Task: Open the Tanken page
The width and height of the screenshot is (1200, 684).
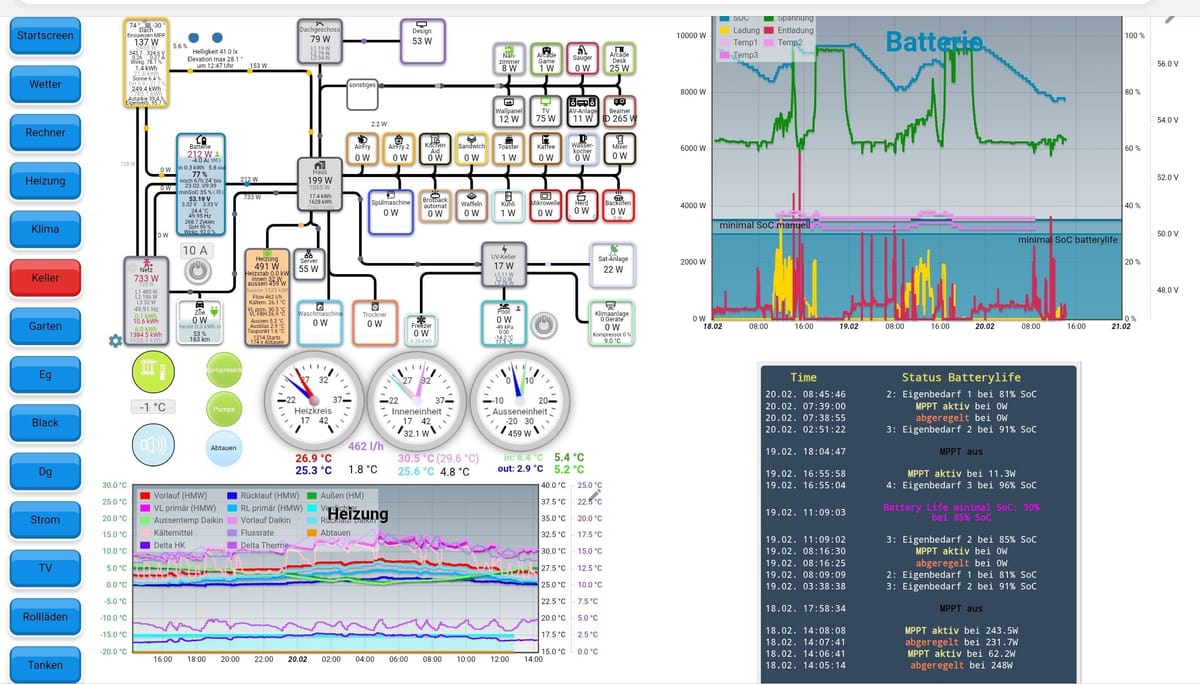Action: click(45, 665)
